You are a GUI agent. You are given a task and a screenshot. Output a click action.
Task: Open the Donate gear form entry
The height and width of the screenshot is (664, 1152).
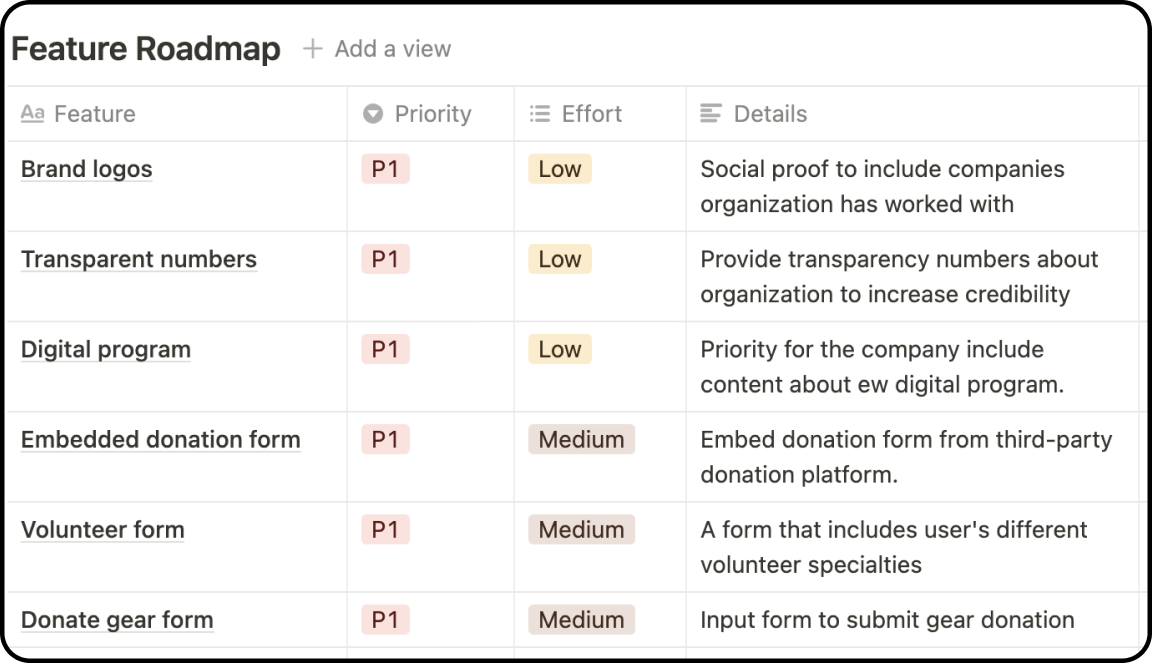pyautogui.click(x=118, y=620)
